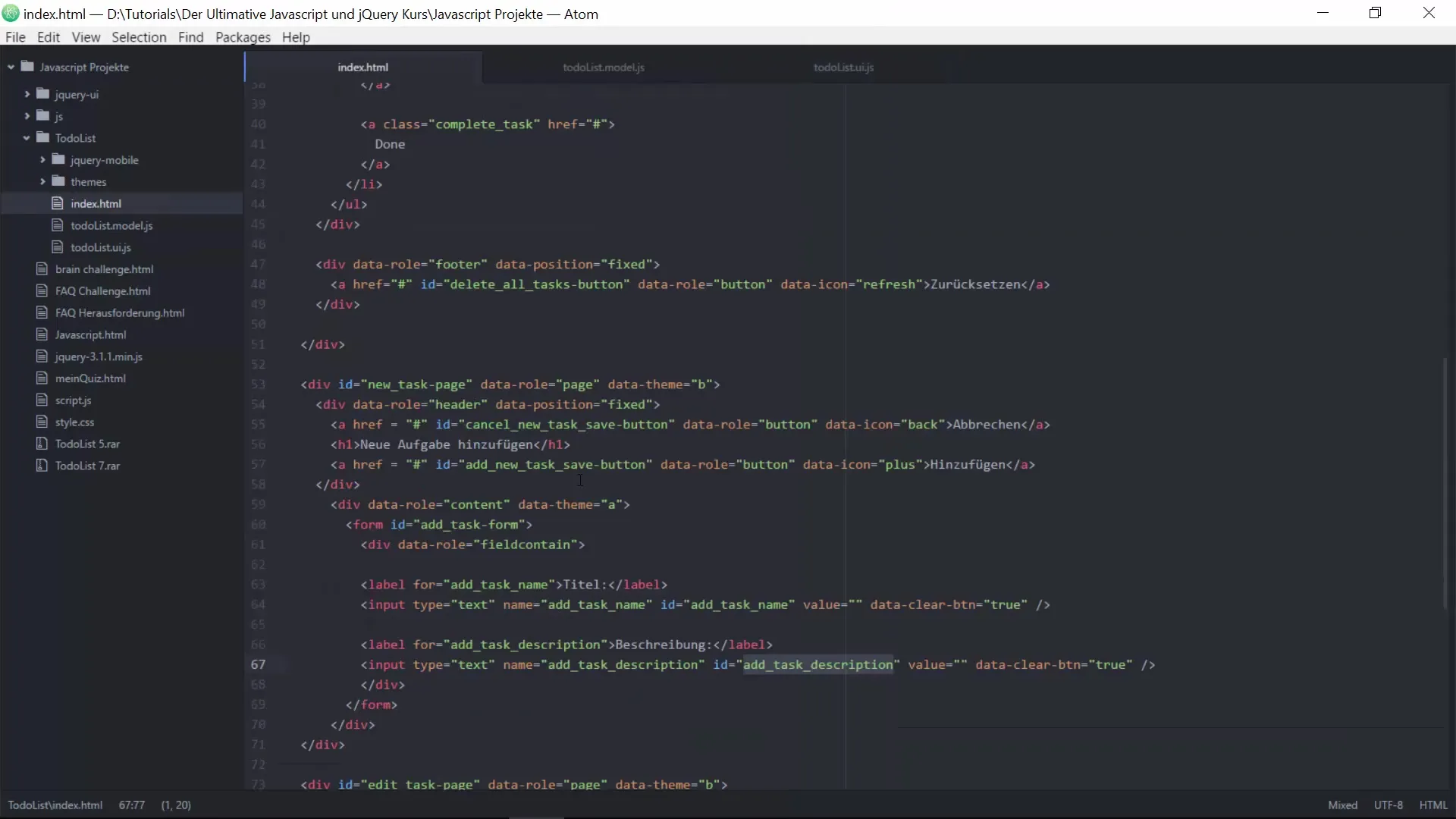
Task: Click the editor vertical scrollbar thumb
Action: [x=1445, y=482]
